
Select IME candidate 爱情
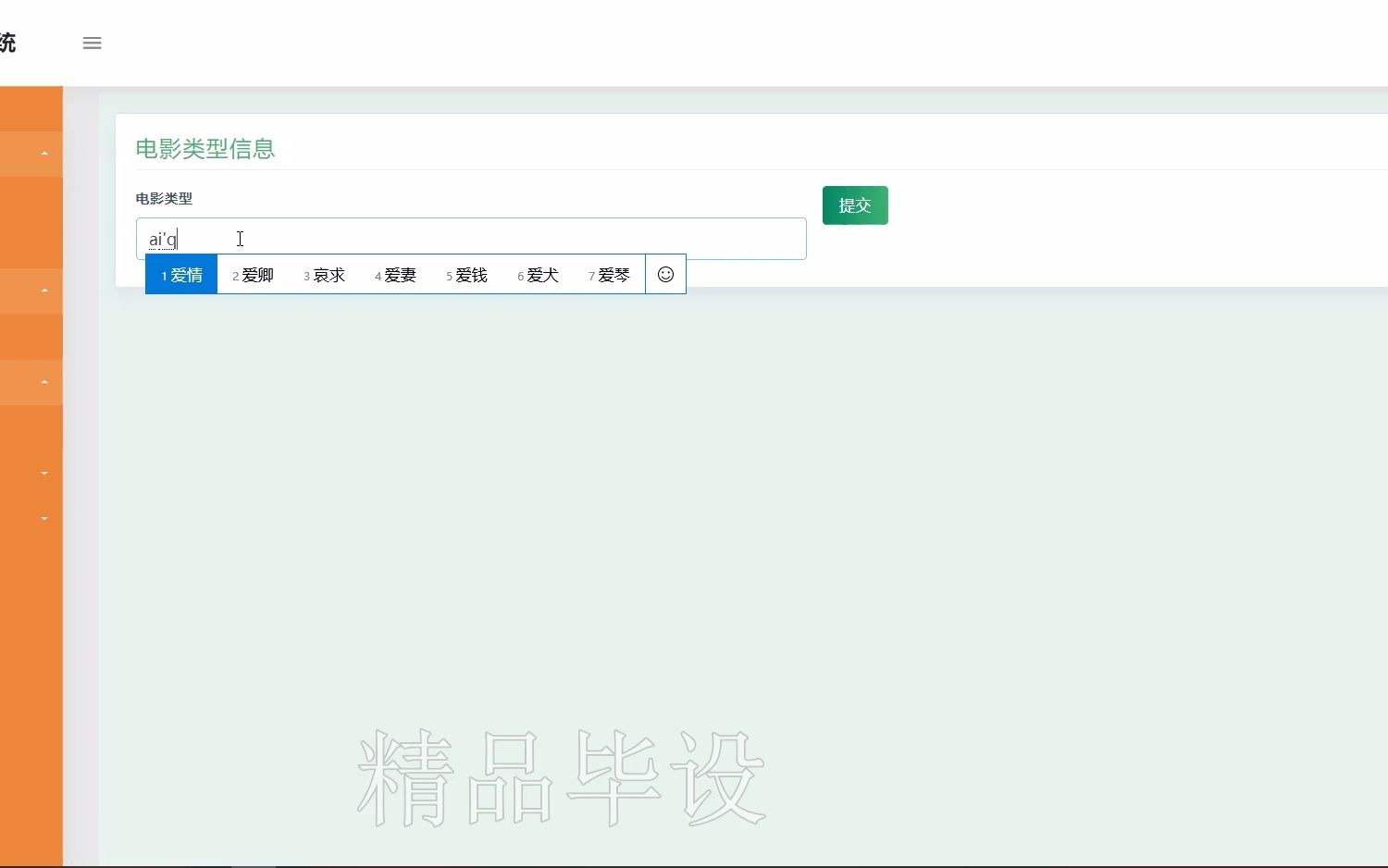[x=181, y=275]
